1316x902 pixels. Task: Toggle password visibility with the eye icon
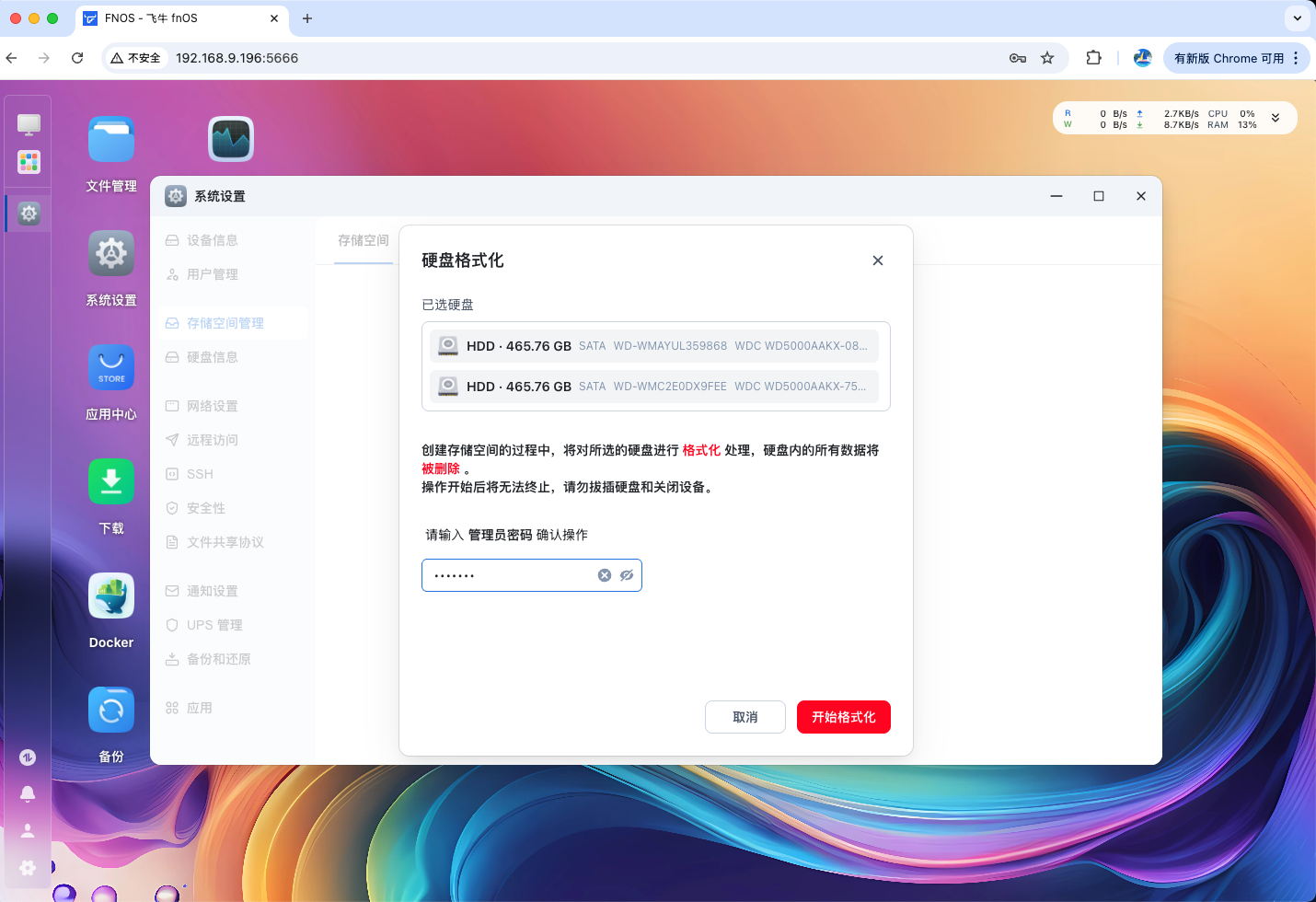pyautogui.click(x=627, y=574)
